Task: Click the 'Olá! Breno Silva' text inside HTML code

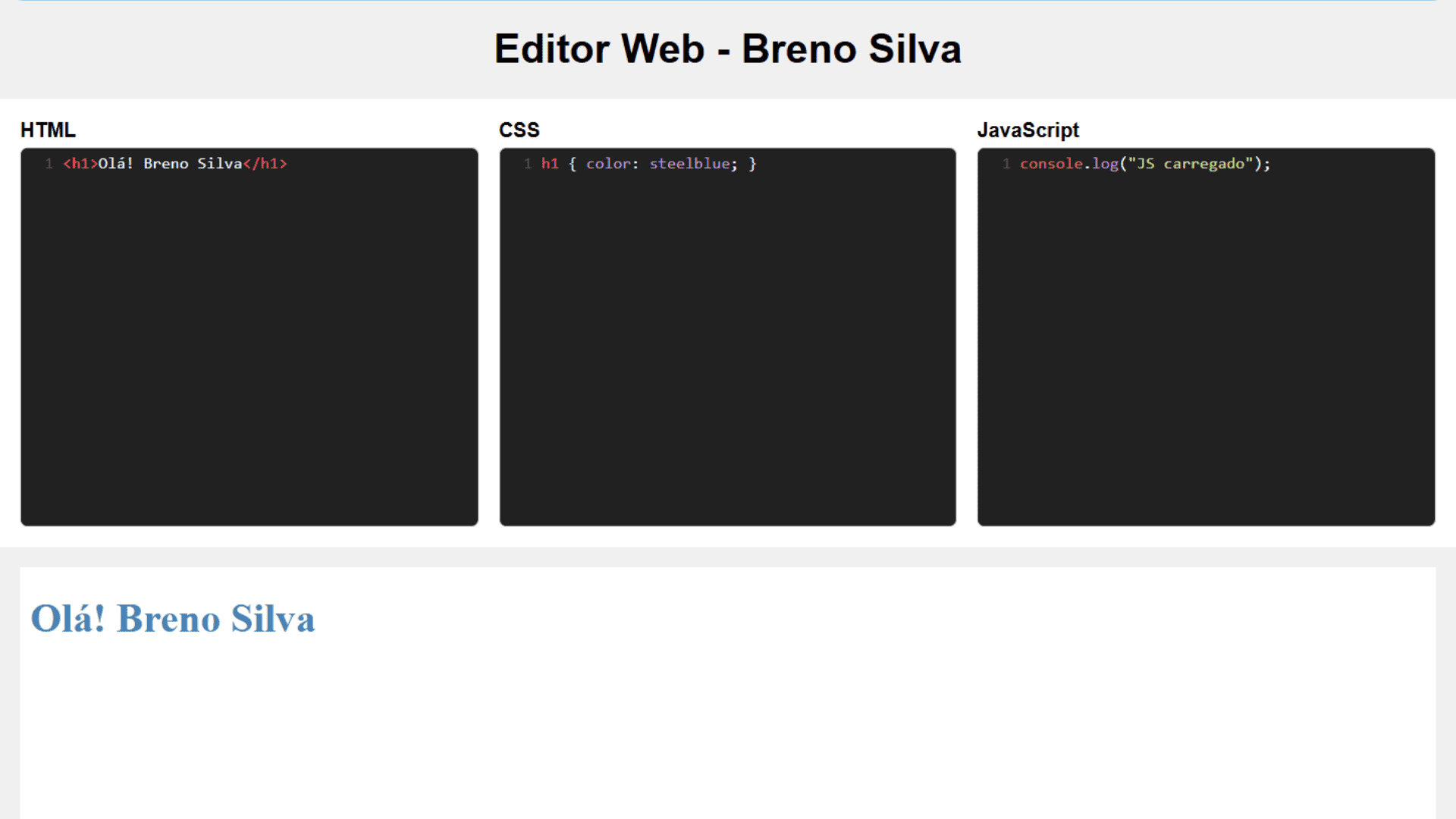Action: (x=171, y=164)
